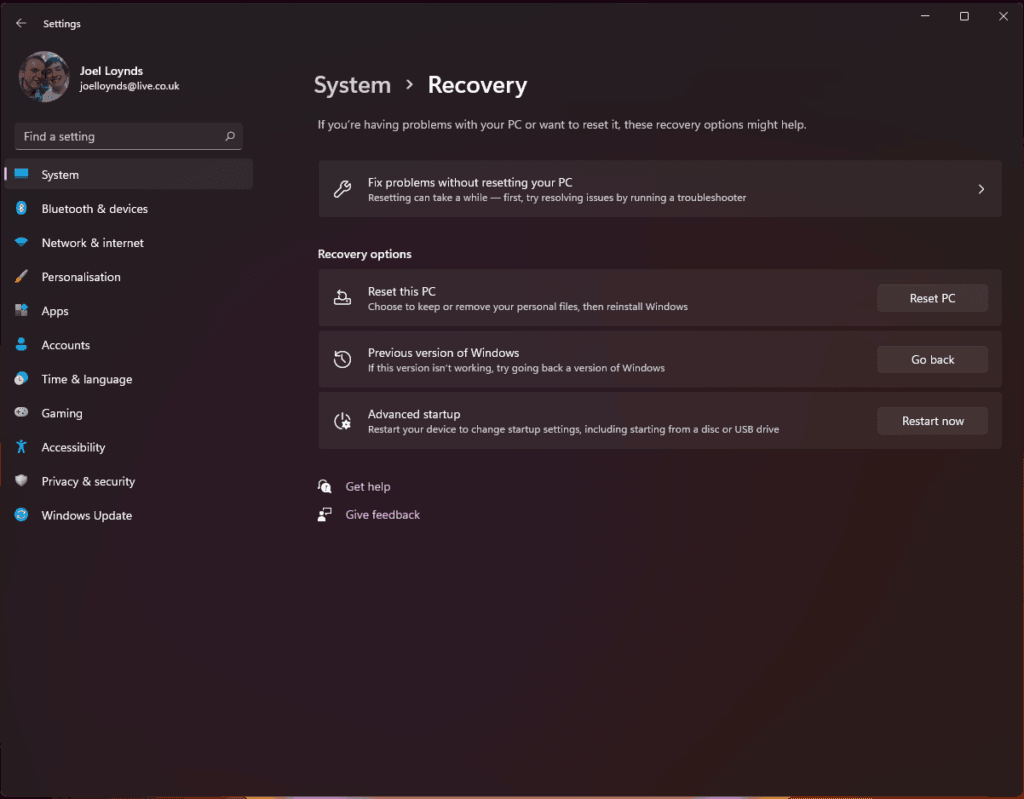Click the Accessibility figure icon
Viewport: 1024px width, 799px height.
click(22, 447)
